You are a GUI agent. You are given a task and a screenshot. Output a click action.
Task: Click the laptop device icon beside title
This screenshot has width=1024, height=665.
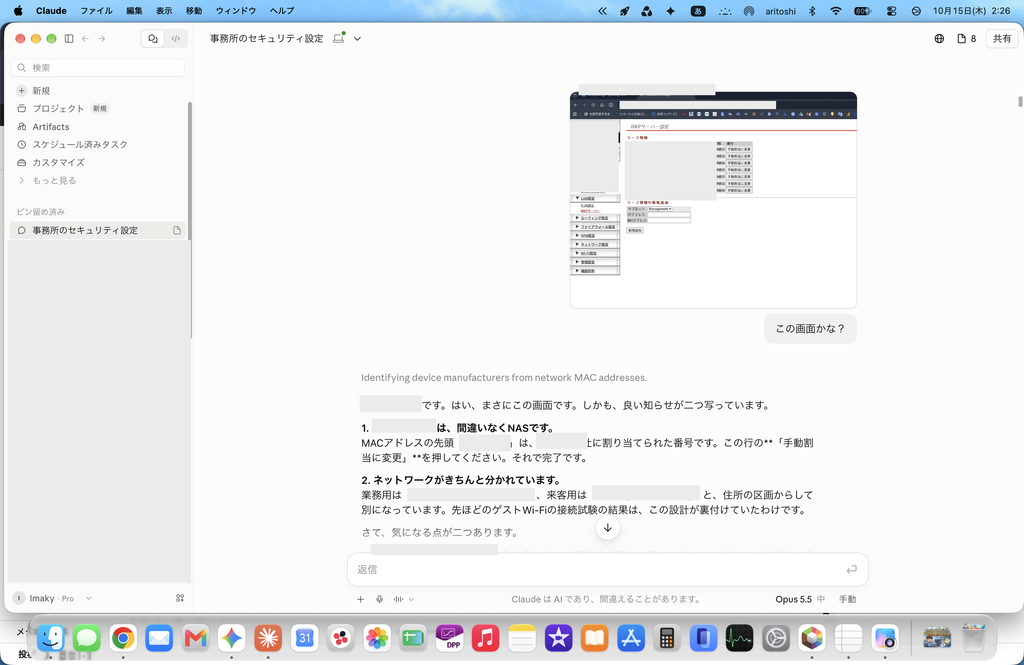338,38
